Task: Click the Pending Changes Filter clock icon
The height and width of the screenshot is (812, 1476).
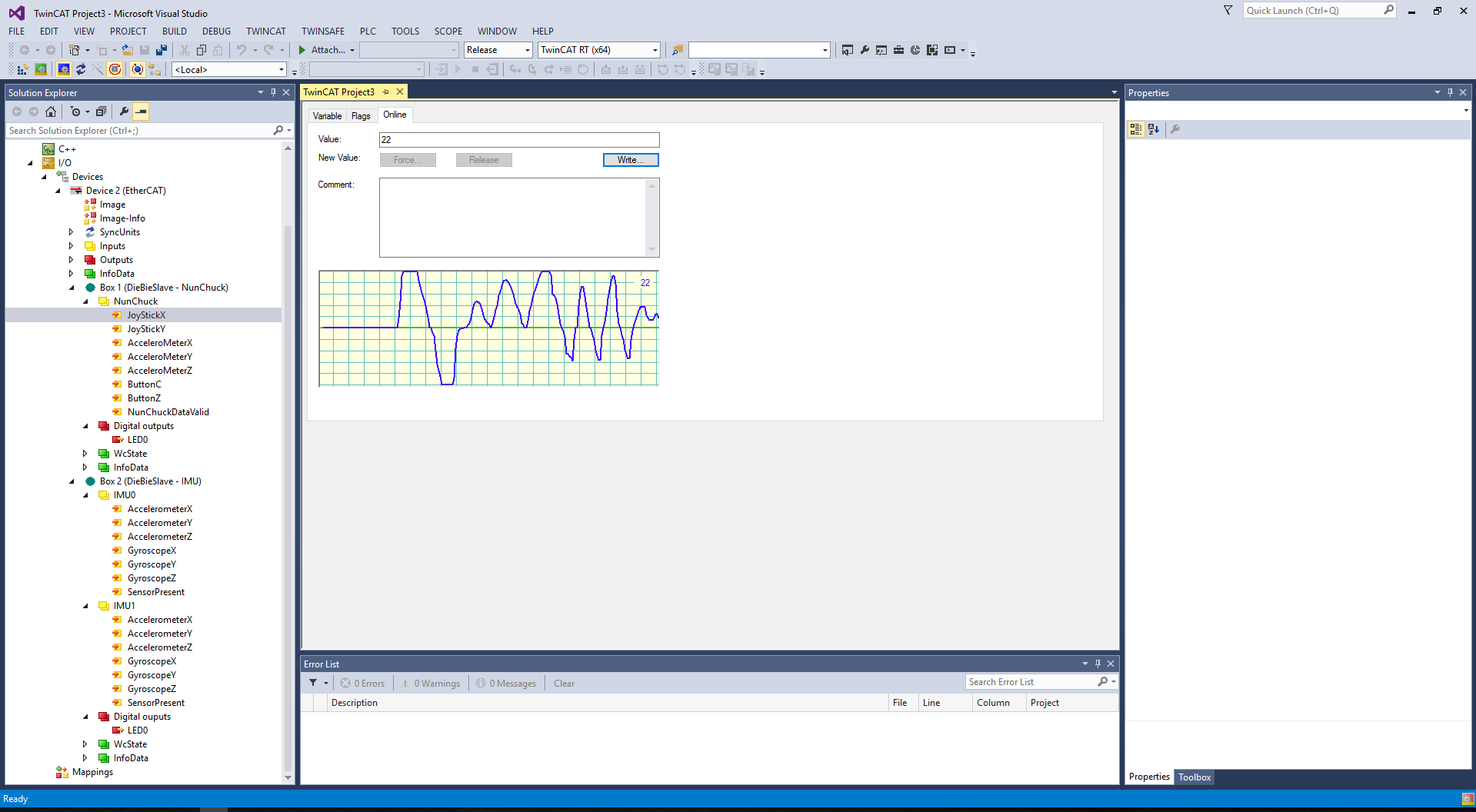Action: click(x=75, y=111)
